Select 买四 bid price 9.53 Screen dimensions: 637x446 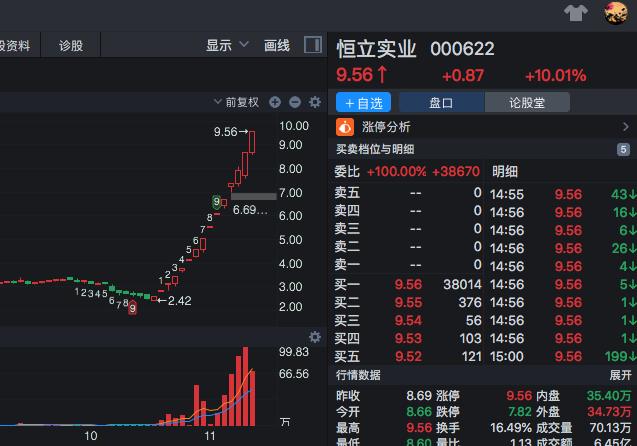point(408,338)
